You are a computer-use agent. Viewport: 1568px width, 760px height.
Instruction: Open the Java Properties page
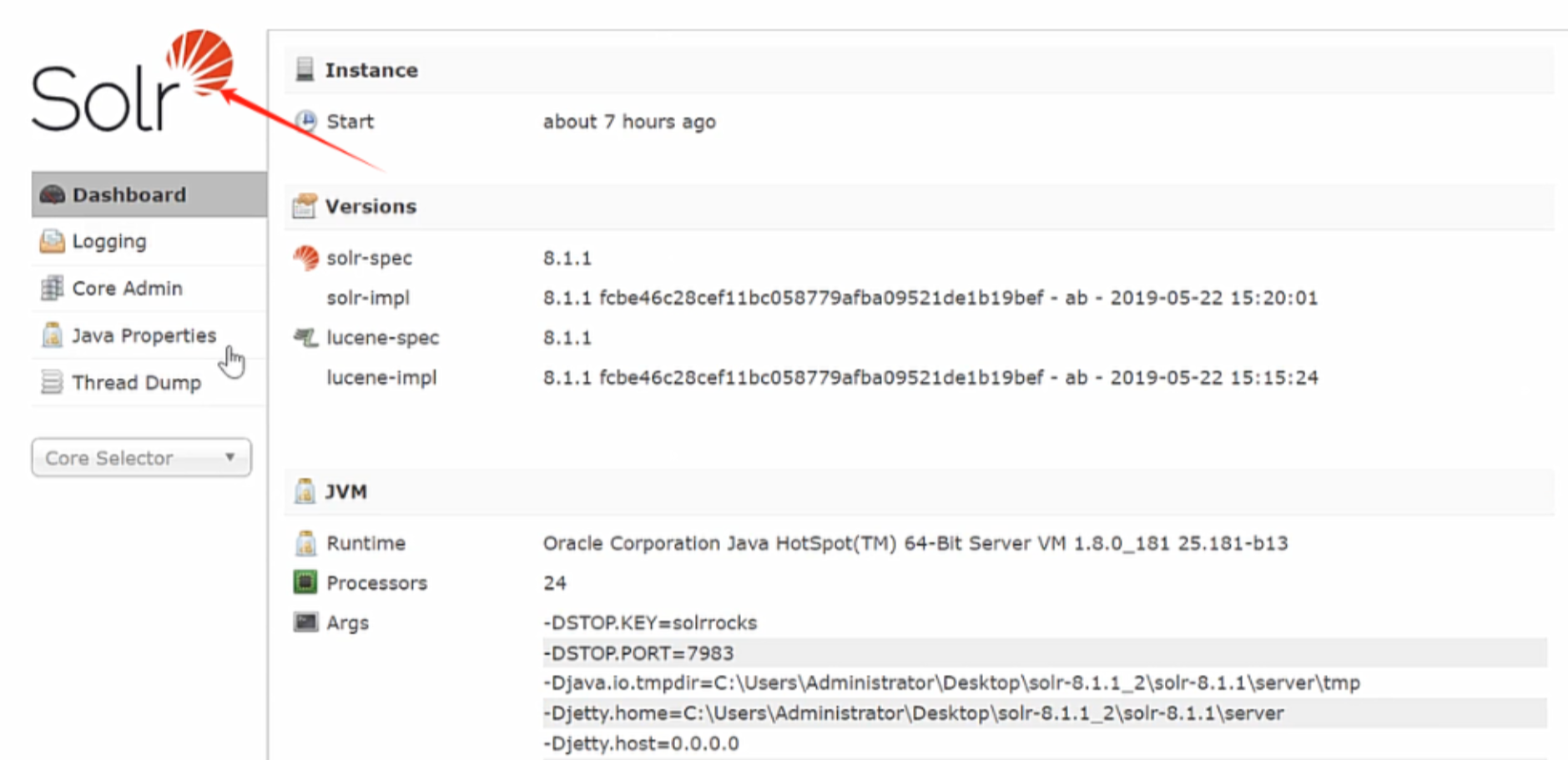click(x=144, y=335)
